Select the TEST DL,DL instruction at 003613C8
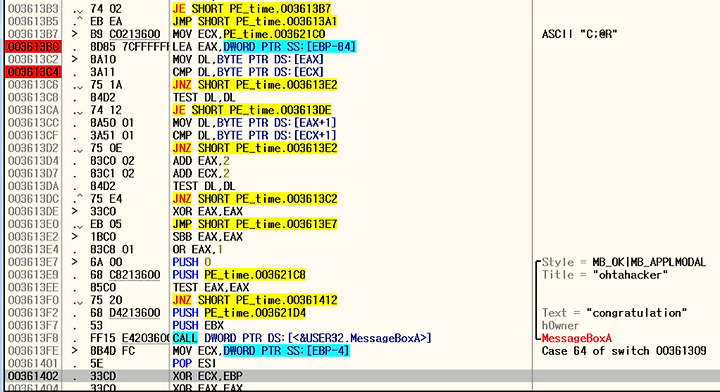 click(204, 97)
